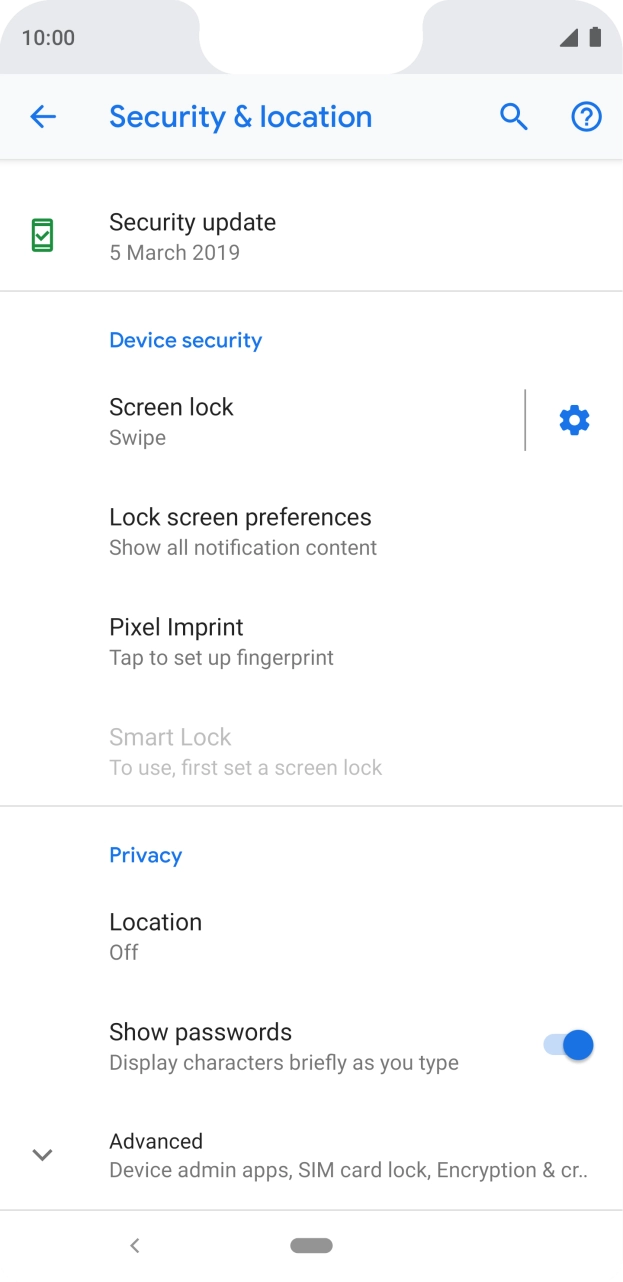Open the help question mark icon
Image resolution: width=623 pixels, height=1282 pixels.
[586, 117]
